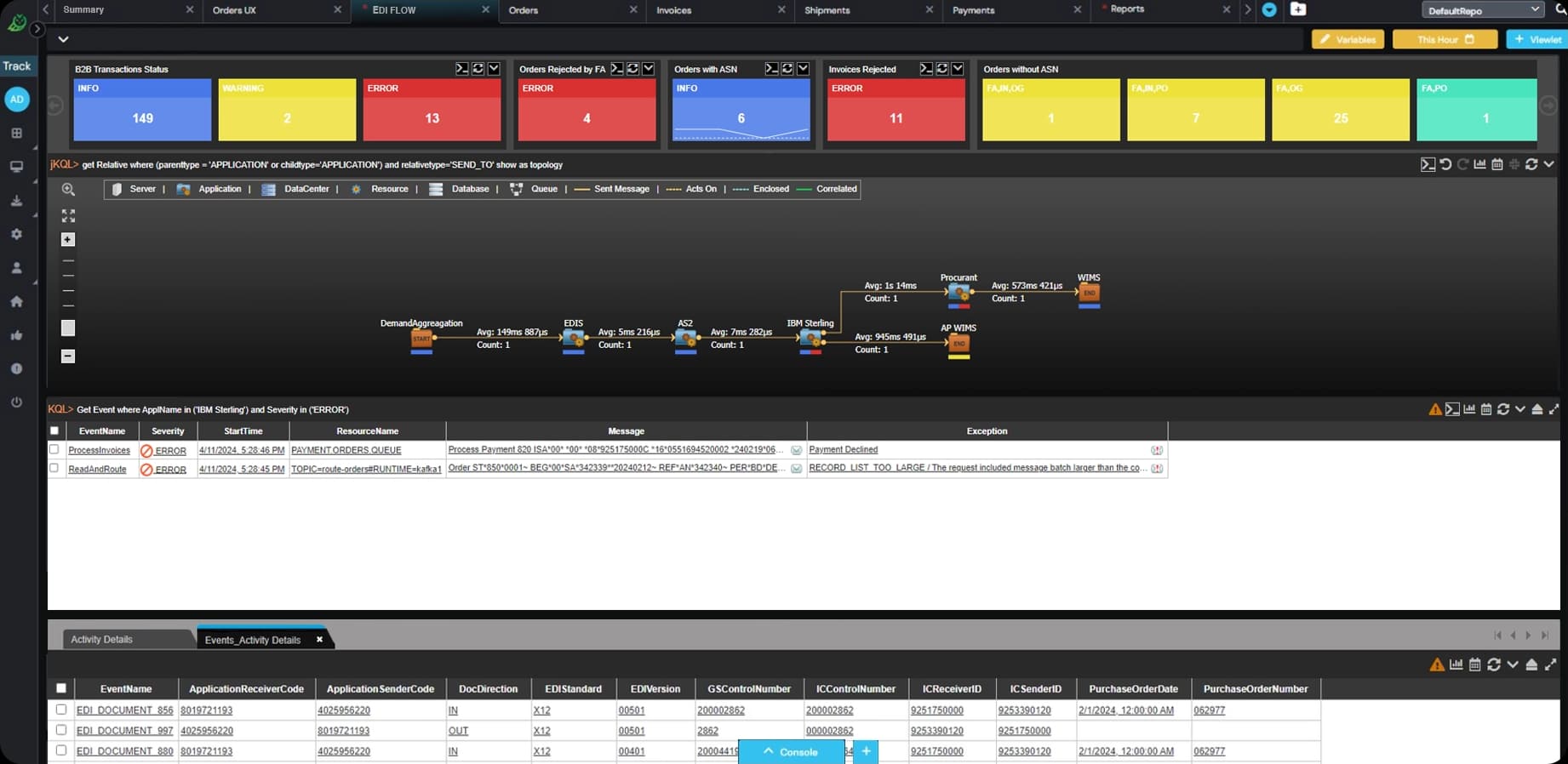Expand B2B Transactions Status options dropdown
This screenshot has width=1568, height=764.
tap(494, 69)
